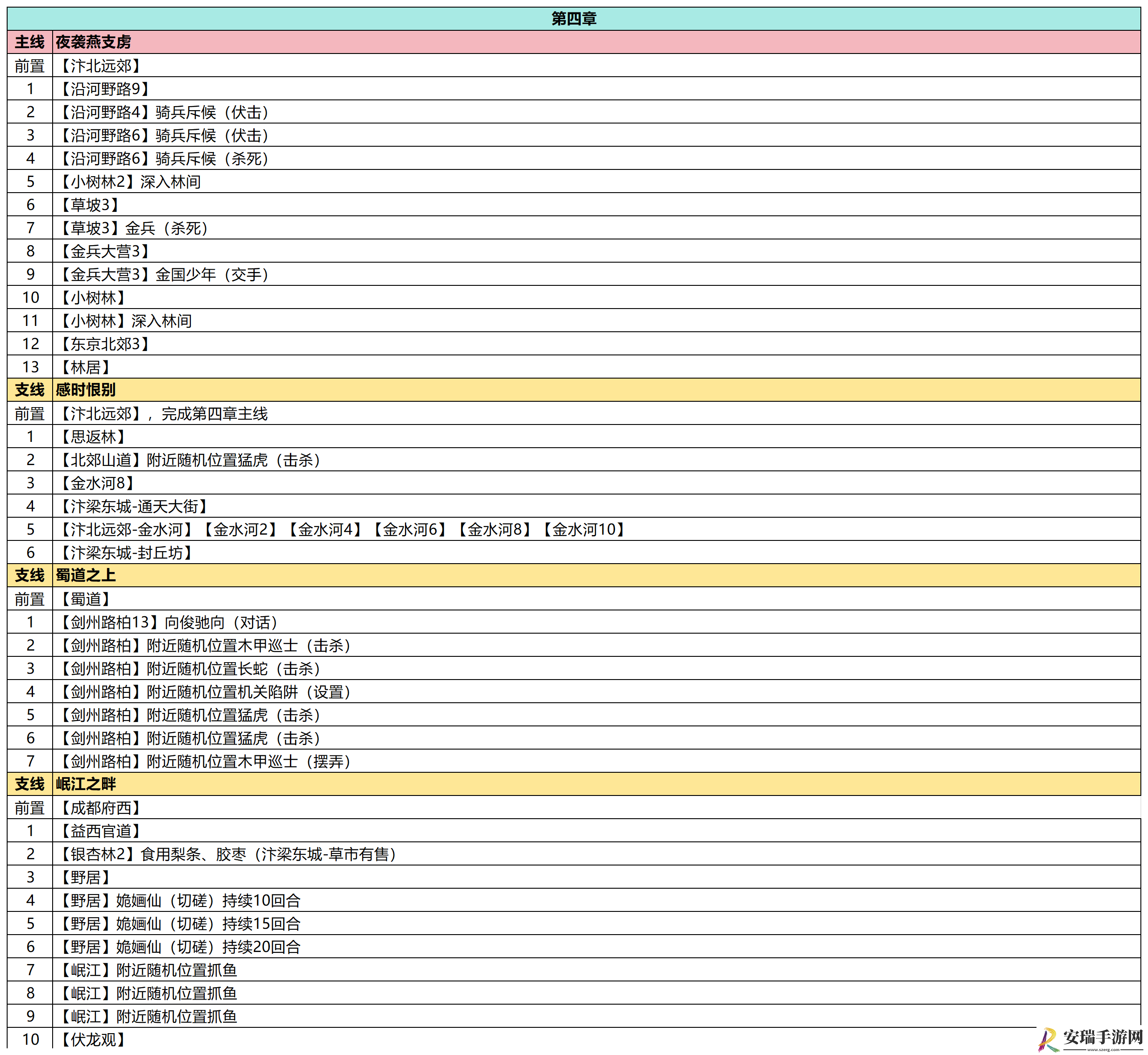Click the 【汴梁东城-封丘坊】 cell
Image resolution: width=1148 pixels, height=1055 pixels.
coord(597,552)
